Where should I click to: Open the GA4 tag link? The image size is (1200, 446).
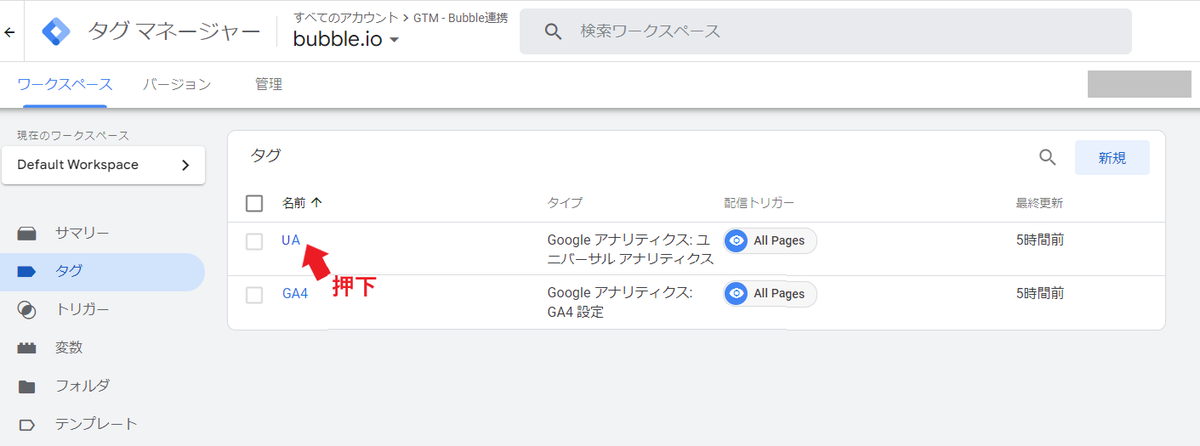[295, 294]
